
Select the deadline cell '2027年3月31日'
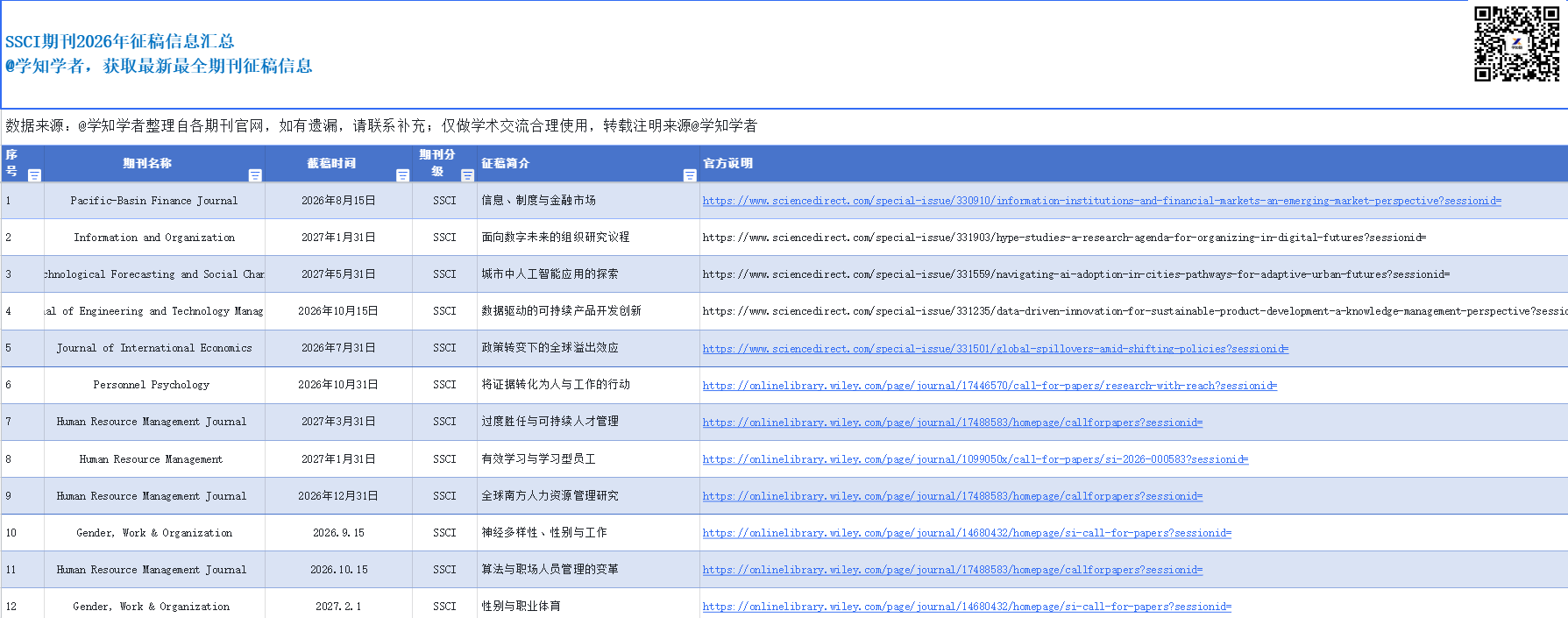coord(338,422)
